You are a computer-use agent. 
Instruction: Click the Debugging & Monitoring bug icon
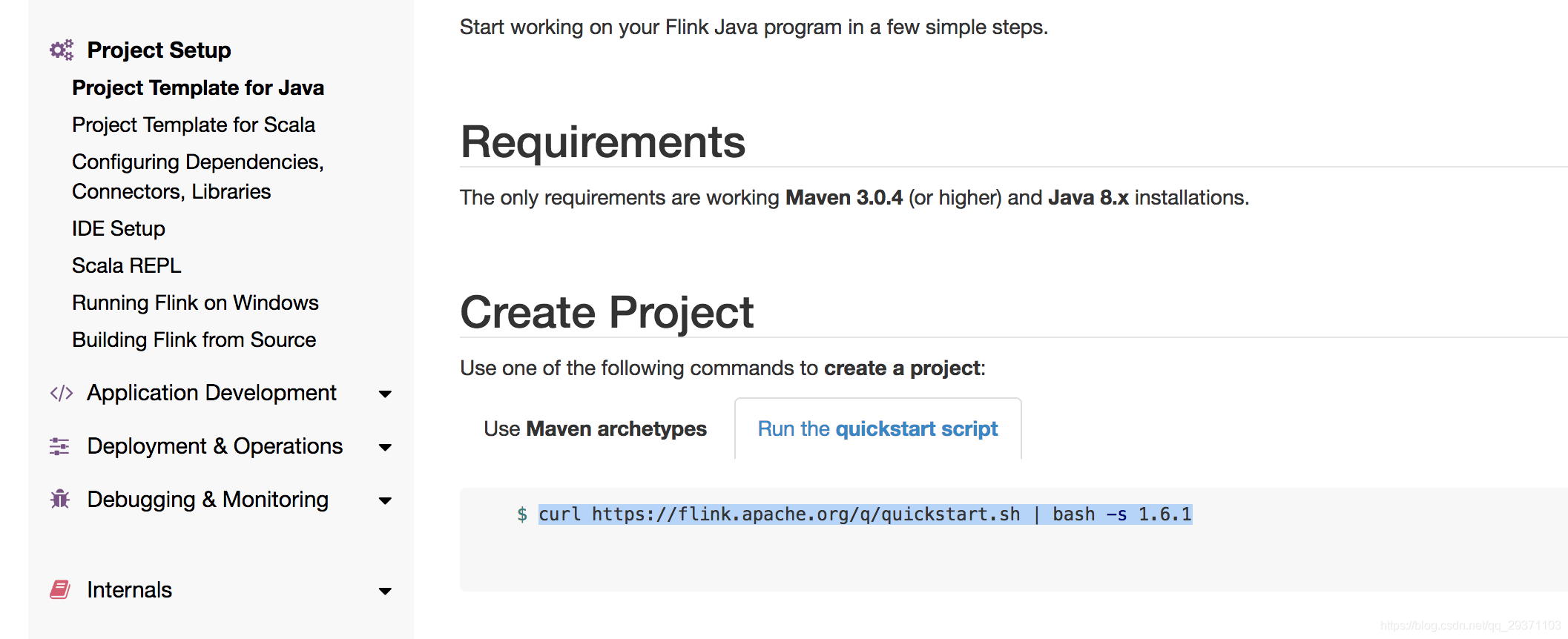coord(60,499)
